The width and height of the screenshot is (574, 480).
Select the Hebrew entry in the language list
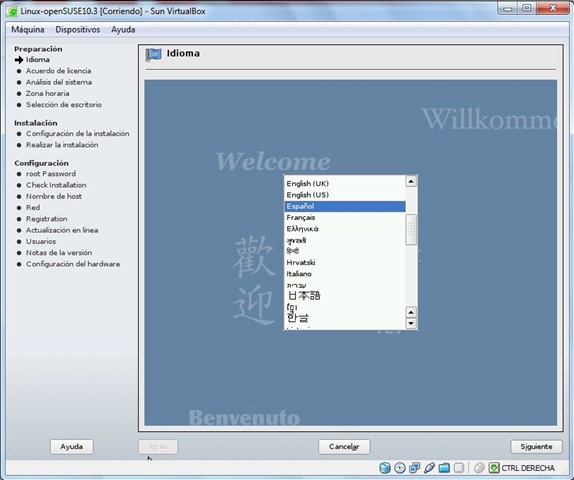click(x=345, y=285)
